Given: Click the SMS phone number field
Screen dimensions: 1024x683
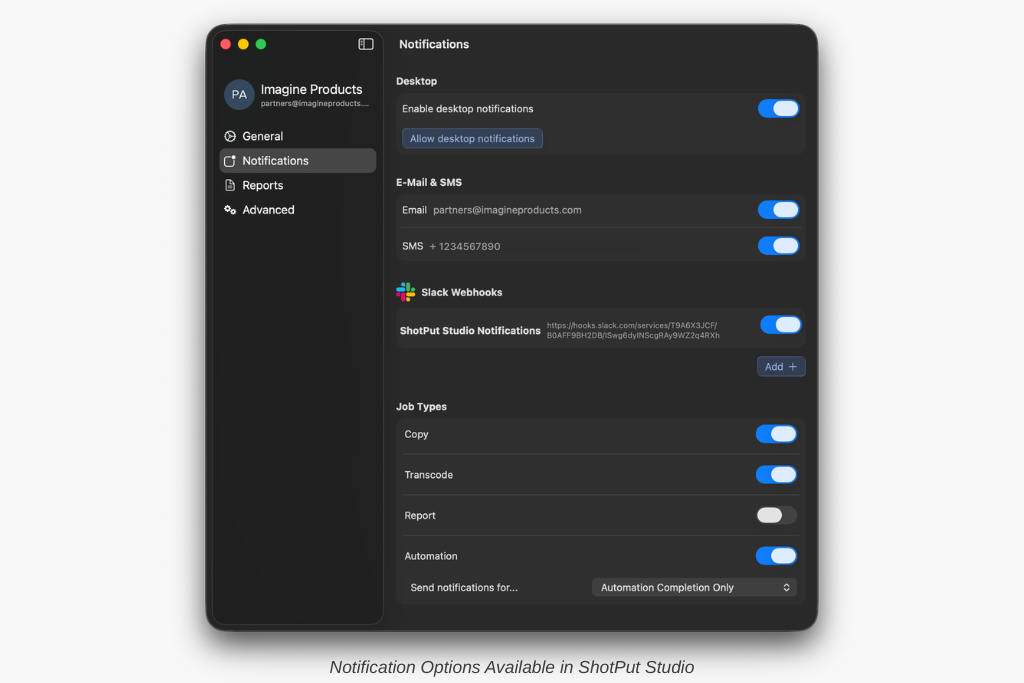Looking at the screenshot, I should [x=465, y=246].
